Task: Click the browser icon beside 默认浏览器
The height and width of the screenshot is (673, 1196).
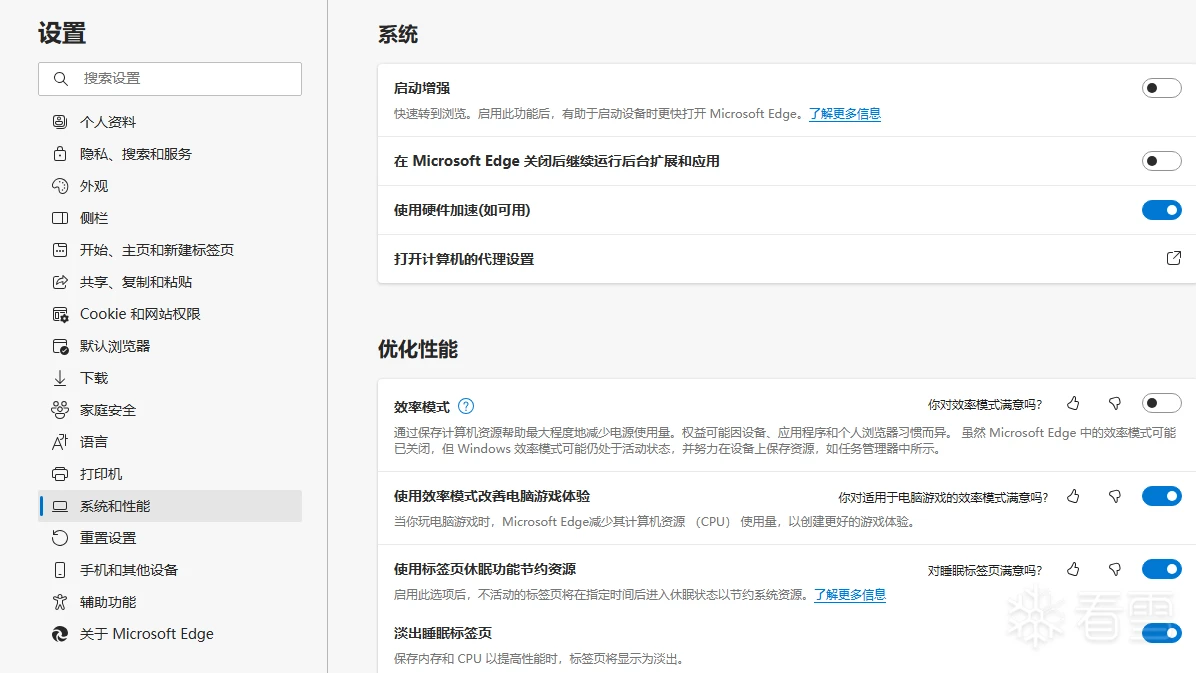Action: (59, 346)
